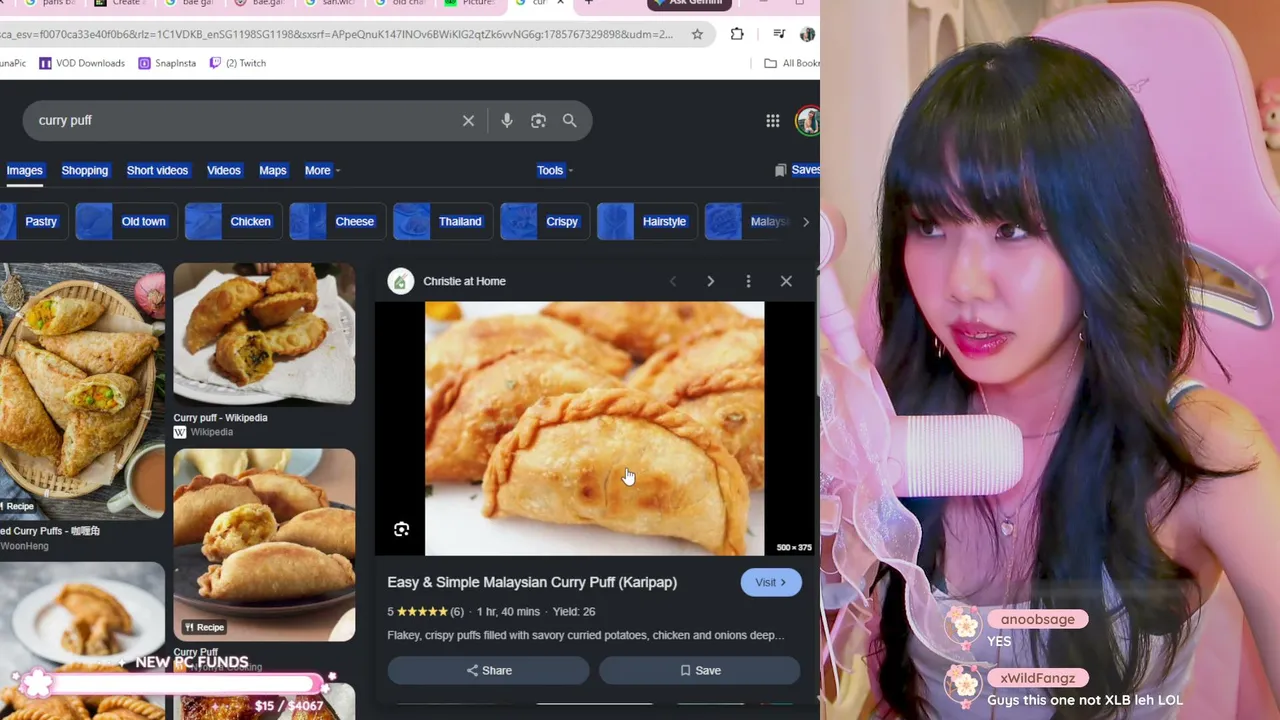The width and height of the screenshot is (1280, 720).
Task: Expand the Tools dropdown
Action: [554, 170]
